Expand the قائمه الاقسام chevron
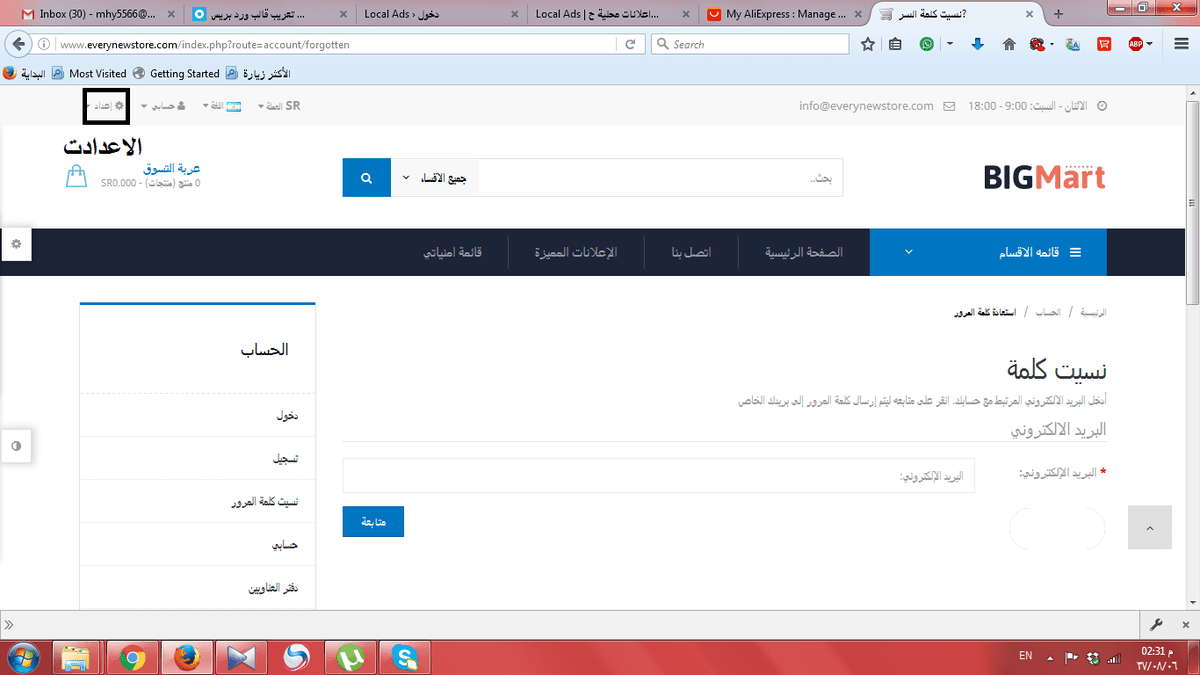 909,252
